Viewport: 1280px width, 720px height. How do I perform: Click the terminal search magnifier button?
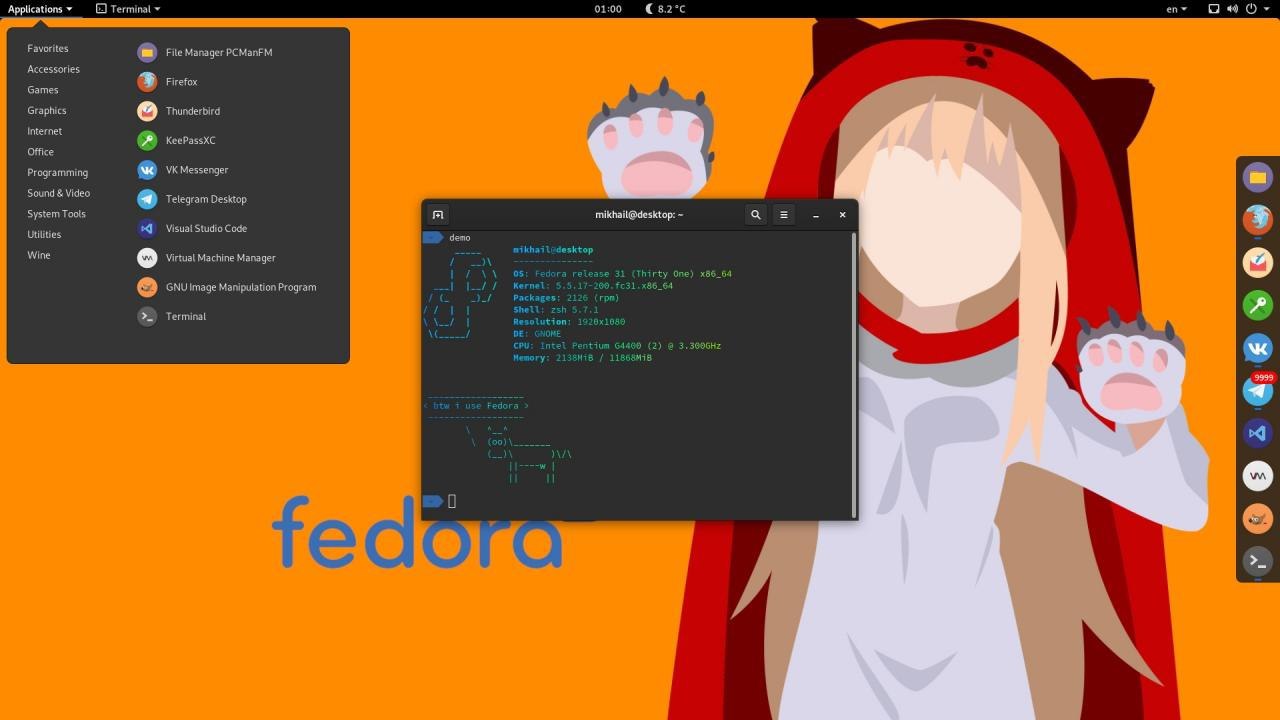click(x=756, y=215)
